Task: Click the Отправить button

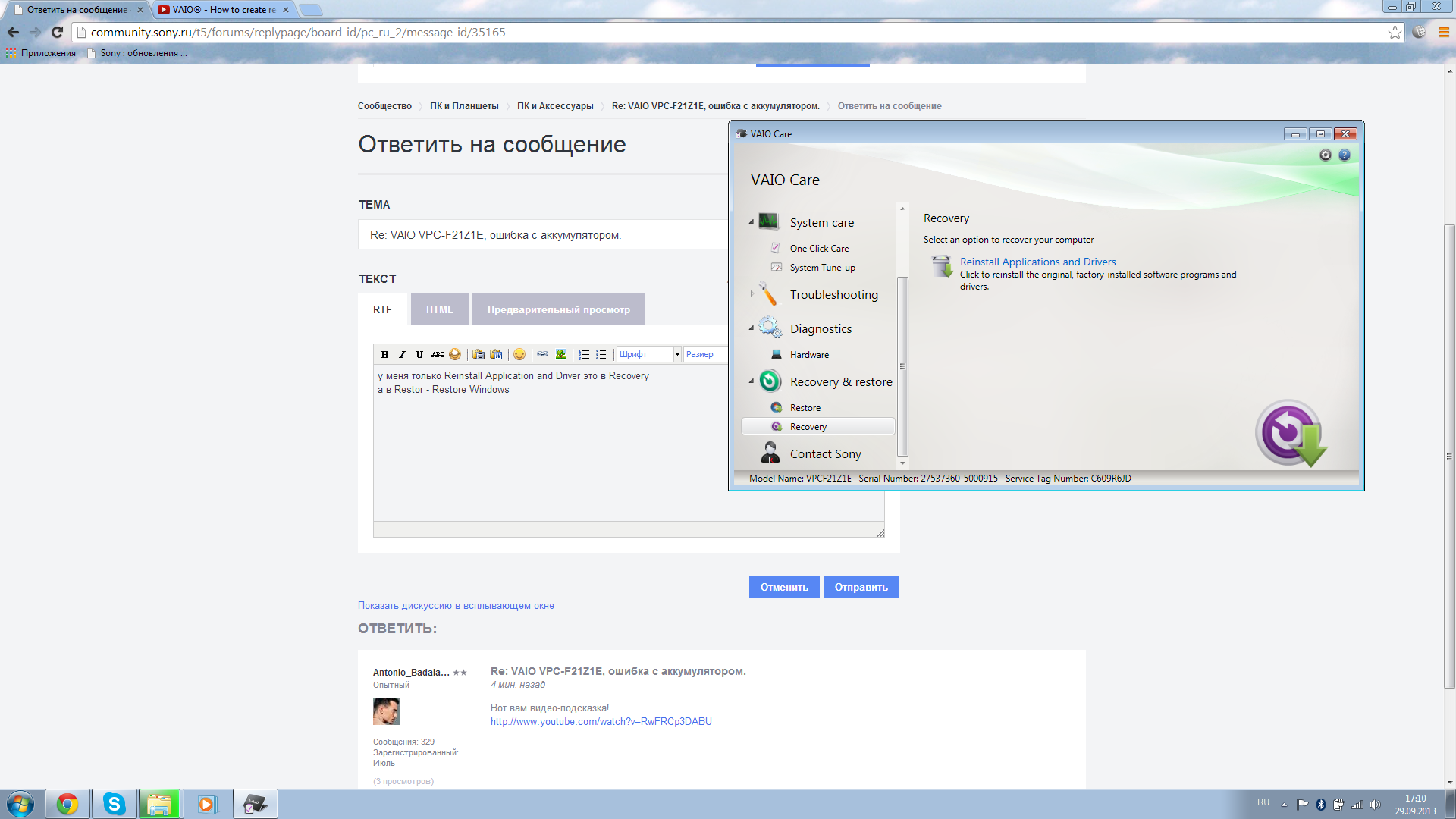Action: click(x=861, y=587)
